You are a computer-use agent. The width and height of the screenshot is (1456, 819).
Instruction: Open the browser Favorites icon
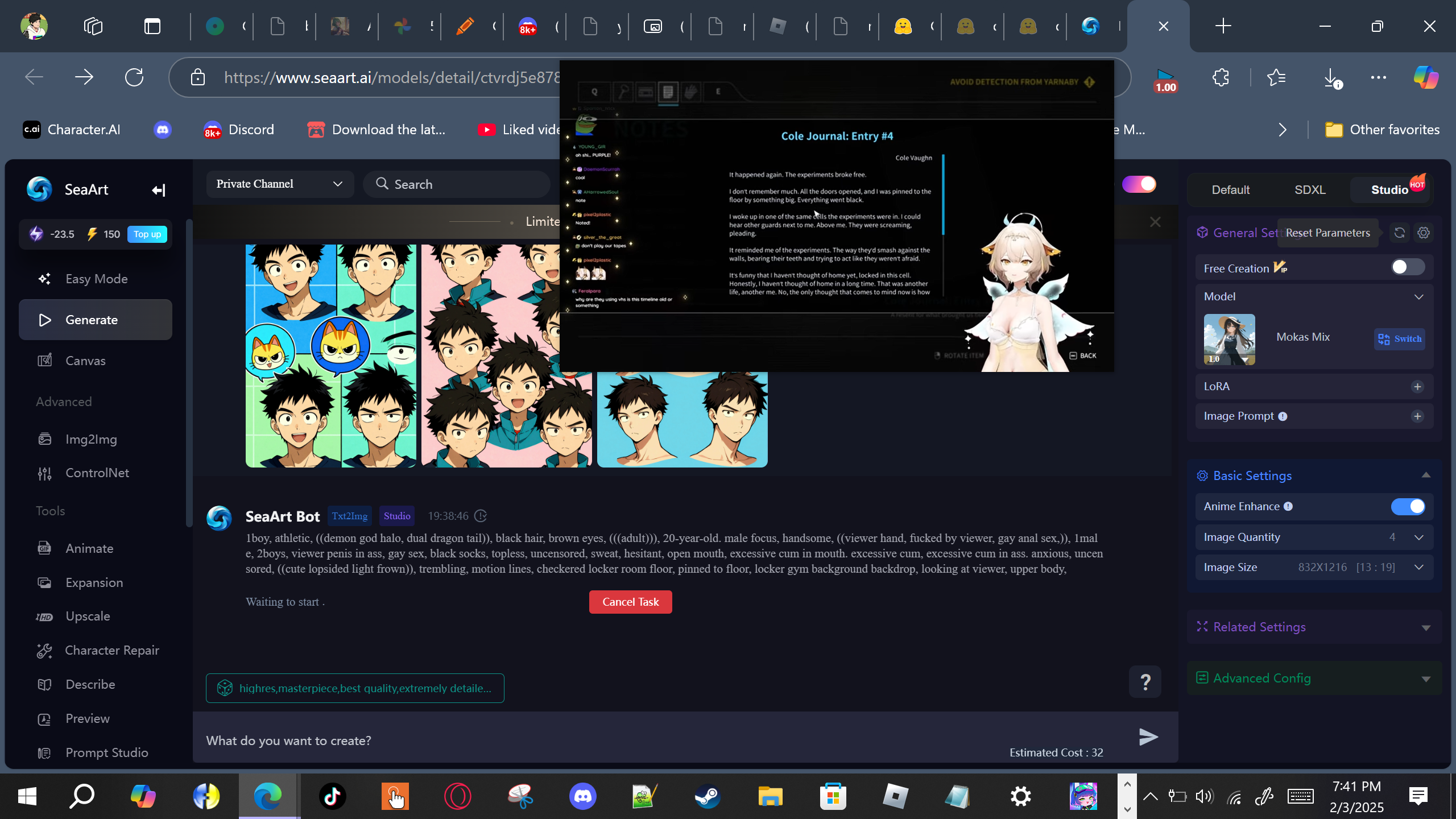click(x=1277, y=77)
